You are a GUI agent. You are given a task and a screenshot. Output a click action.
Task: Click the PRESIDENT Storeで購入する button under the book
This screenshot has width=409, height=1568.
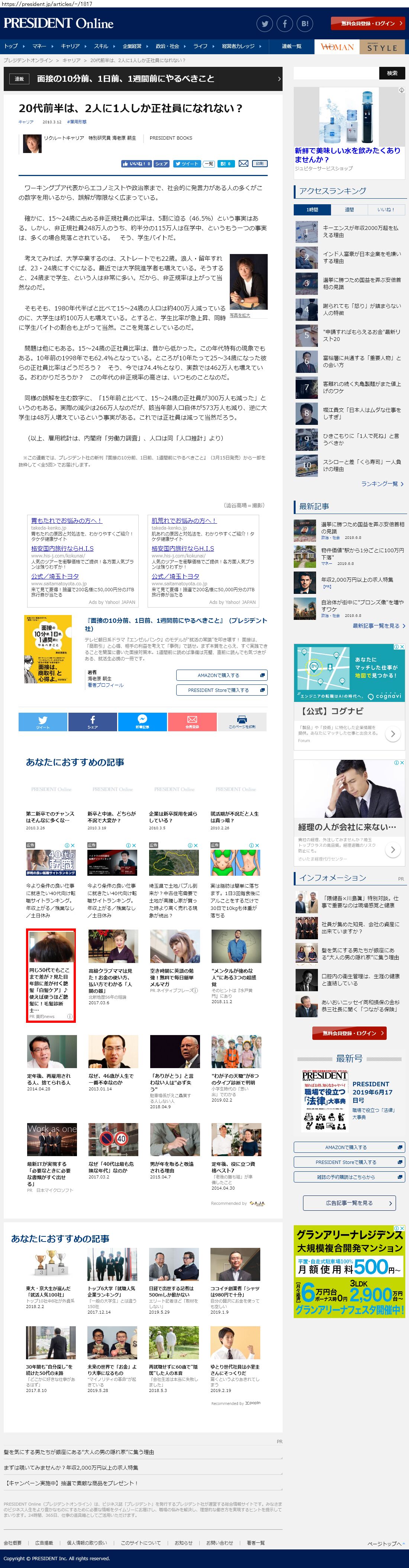(222, 690)
